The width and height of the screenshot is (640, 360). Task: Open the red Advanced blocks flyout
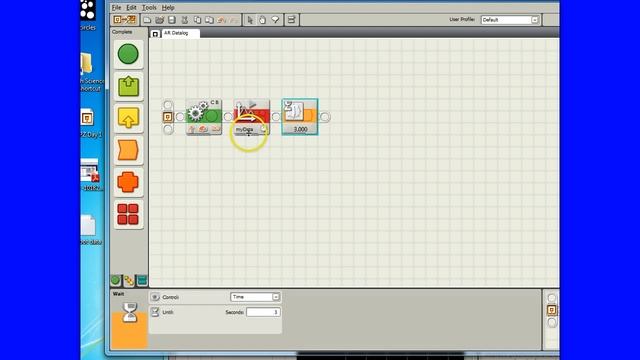pos(128,214)
